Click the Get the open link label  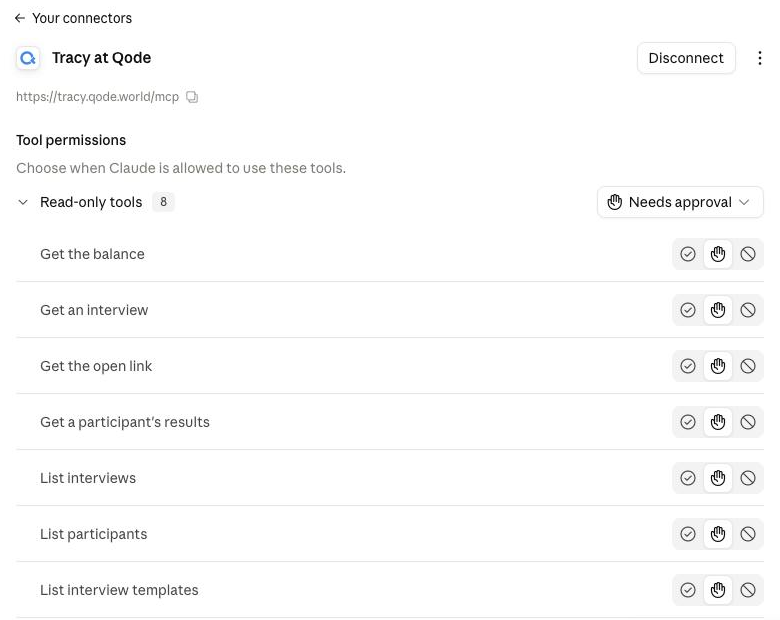pos(96,366)
